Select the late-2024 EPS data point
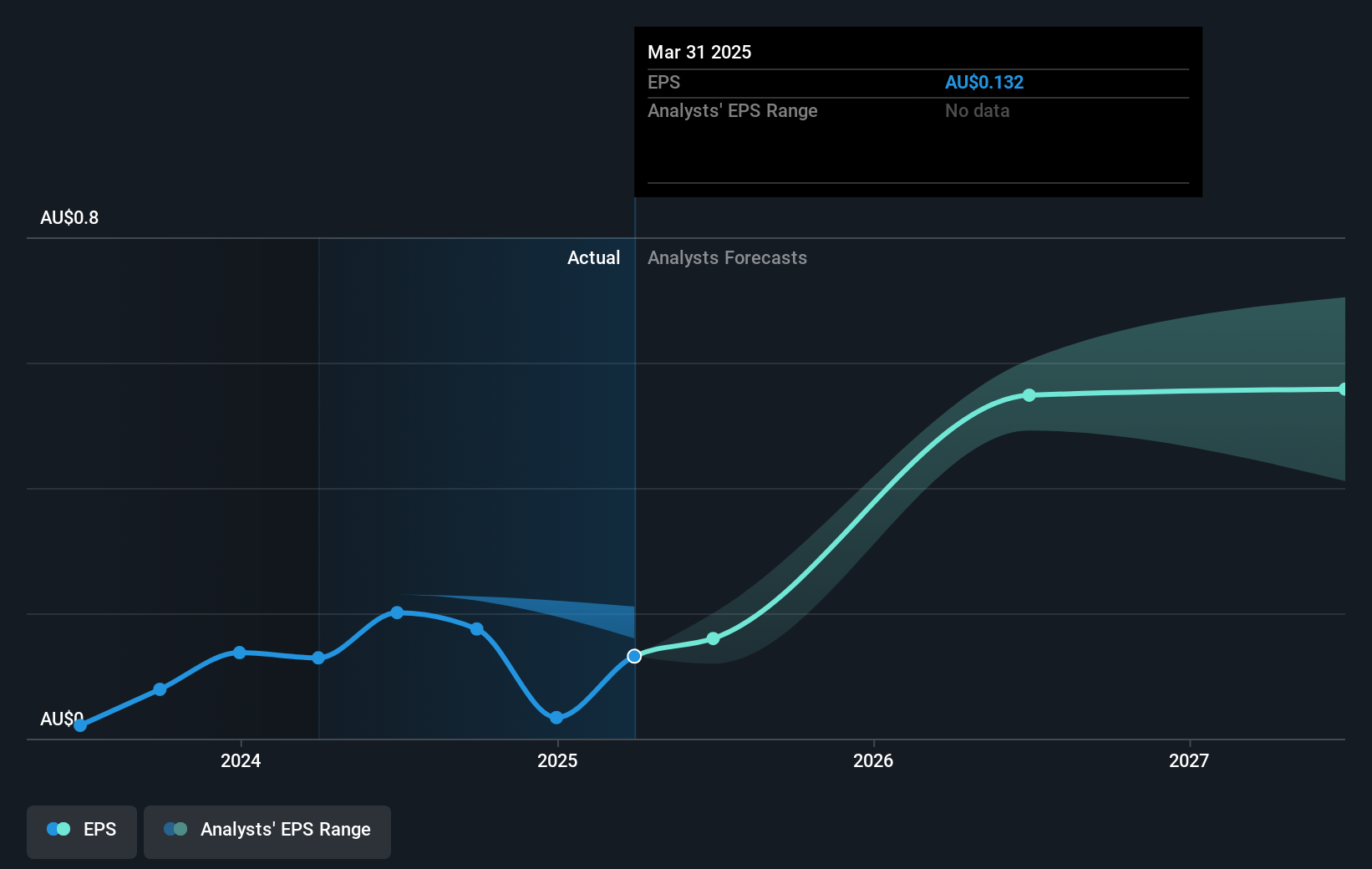Screen dimensions: 1372x869 click(476, 628)
